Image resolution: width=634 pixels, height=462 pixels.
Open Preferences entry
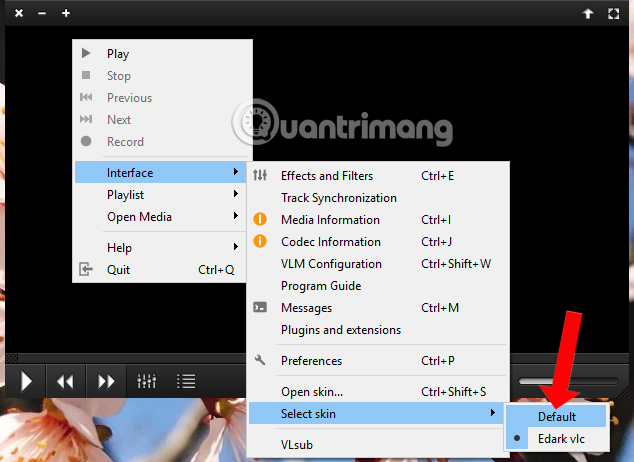pyautogui.click(x=378, y=361)
